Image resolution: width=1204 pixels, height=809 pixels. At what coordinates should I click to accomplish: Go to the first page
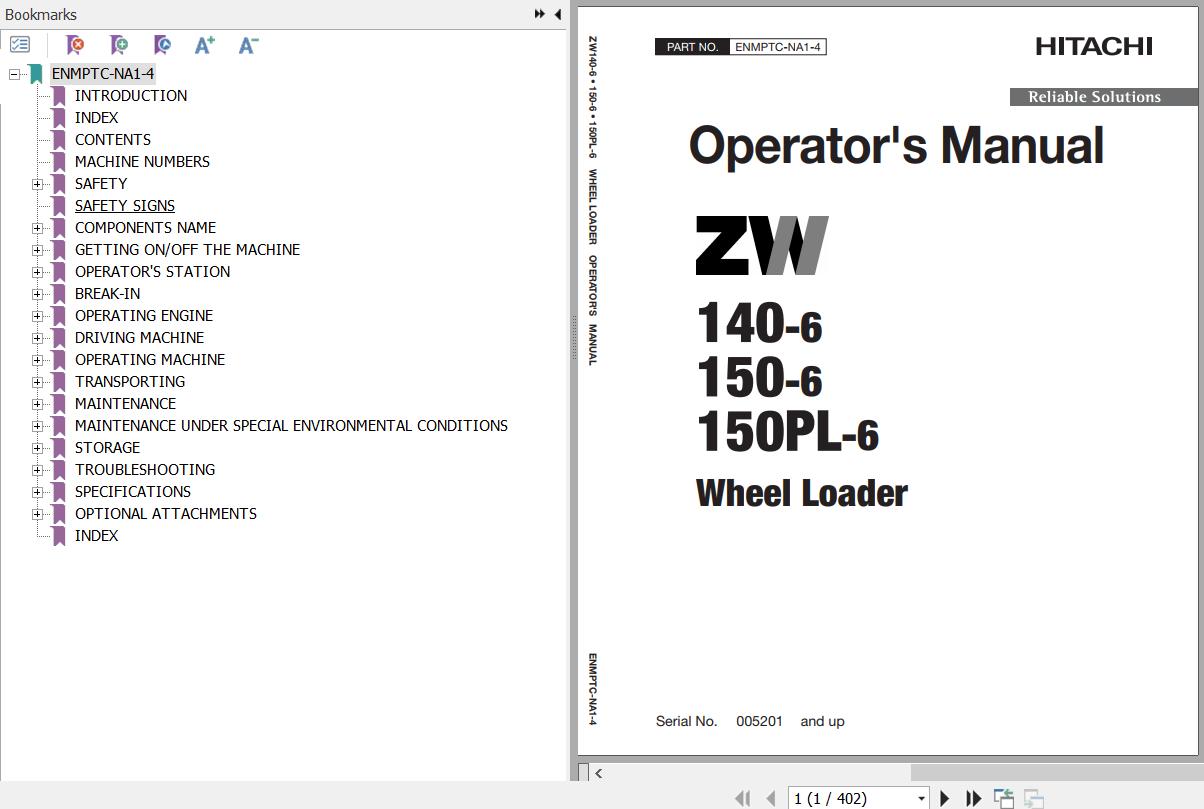click(x=742, y=798)
